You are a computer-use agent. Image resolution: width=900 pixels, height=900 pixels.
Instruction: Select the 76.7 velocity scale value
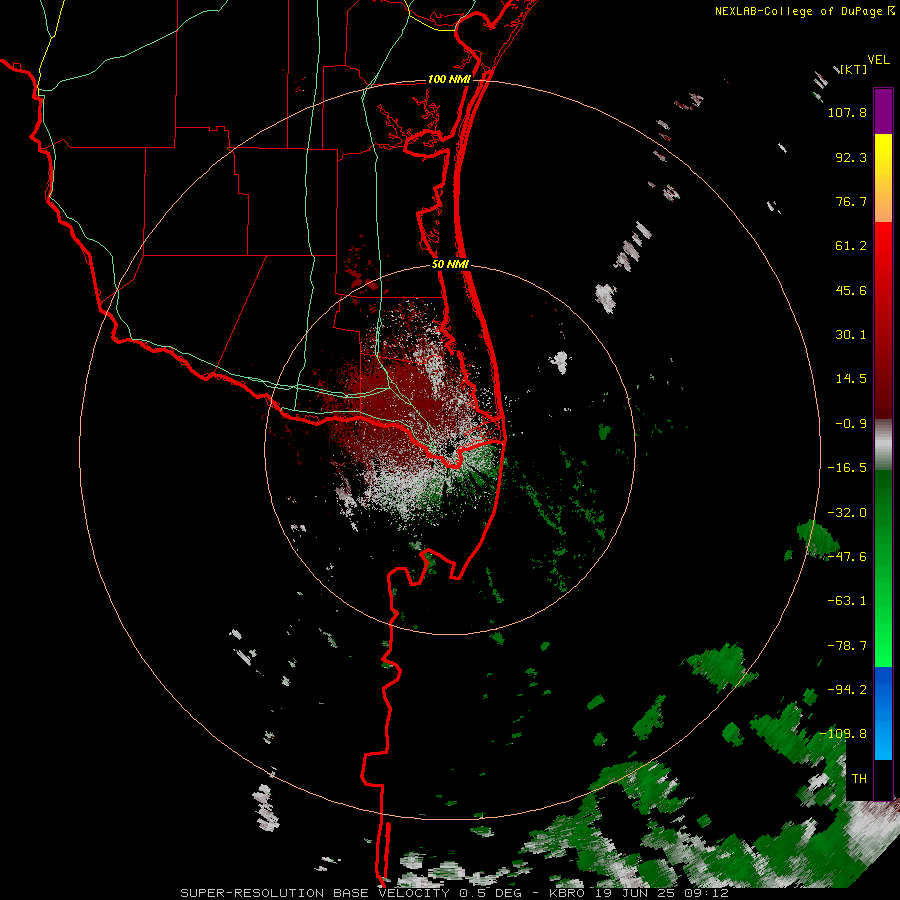851,201
